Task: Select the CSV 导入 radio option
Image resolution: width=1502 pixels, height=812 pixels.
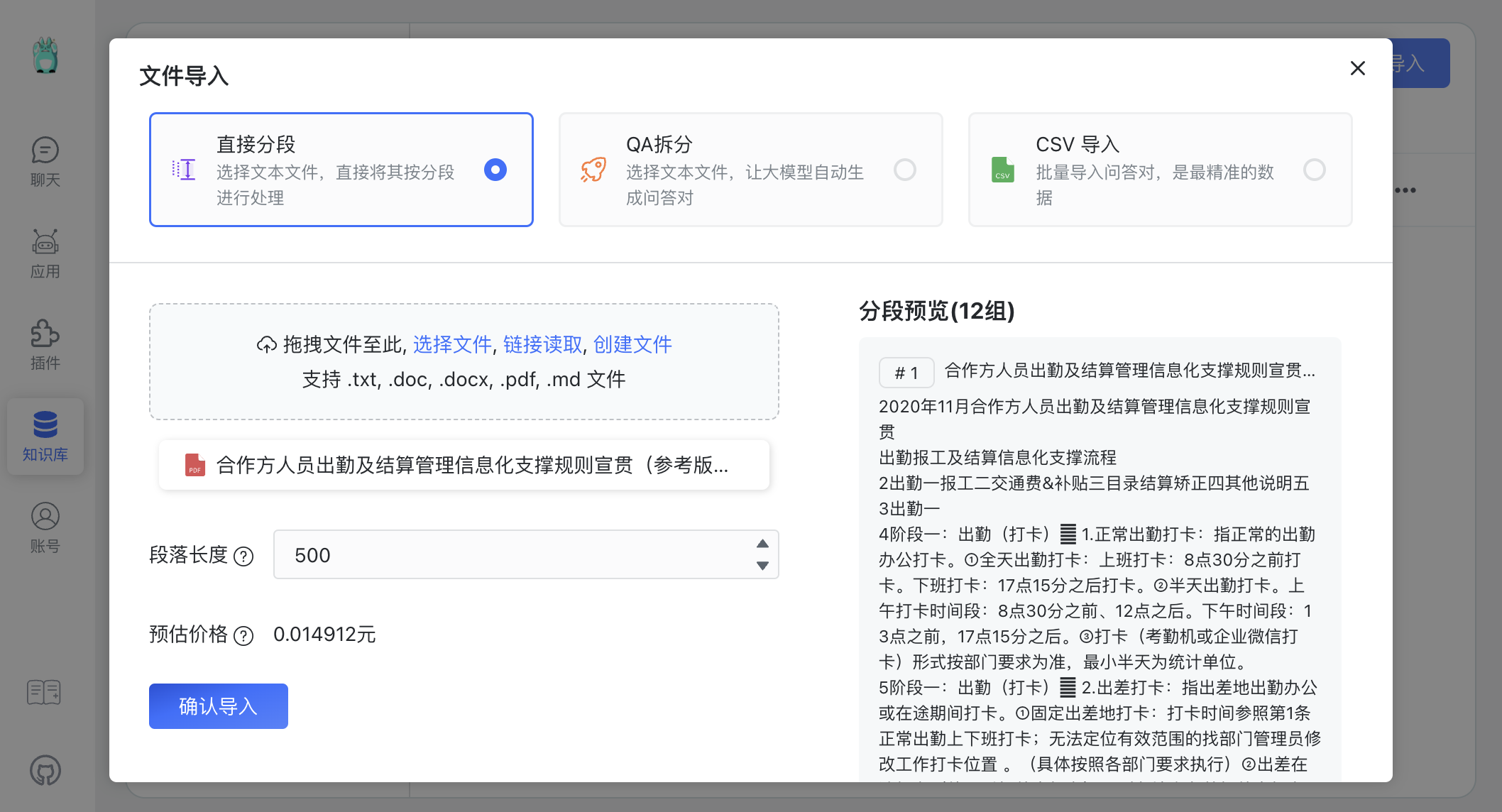Action: [x=1314, y=170]
